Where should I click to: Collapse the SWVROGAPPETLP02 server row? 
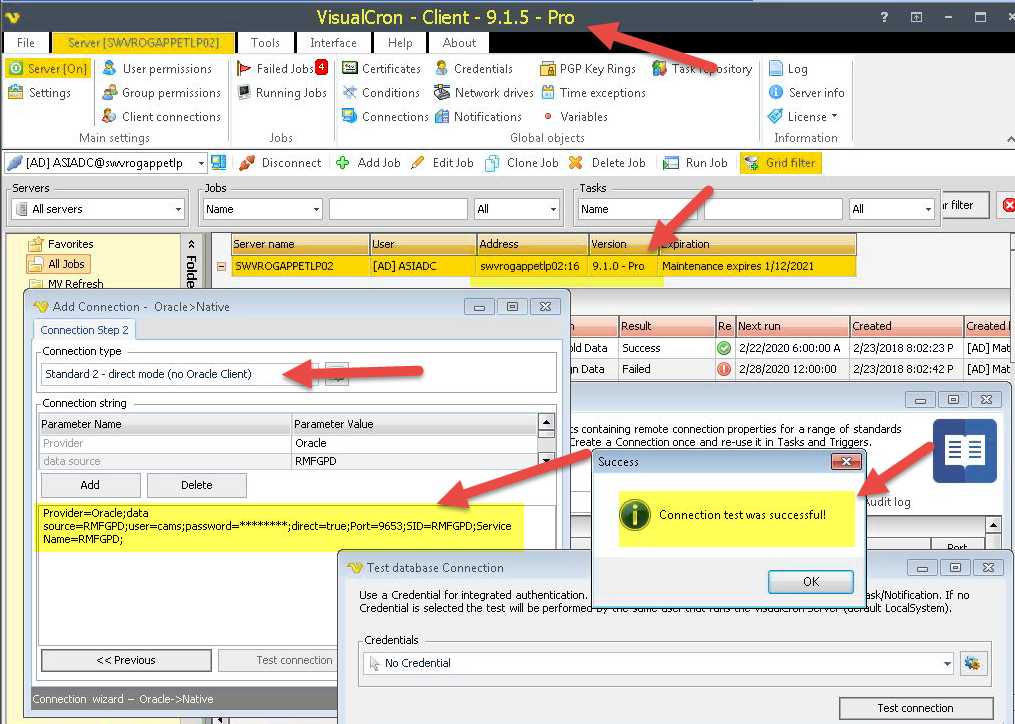coord(221,267)
